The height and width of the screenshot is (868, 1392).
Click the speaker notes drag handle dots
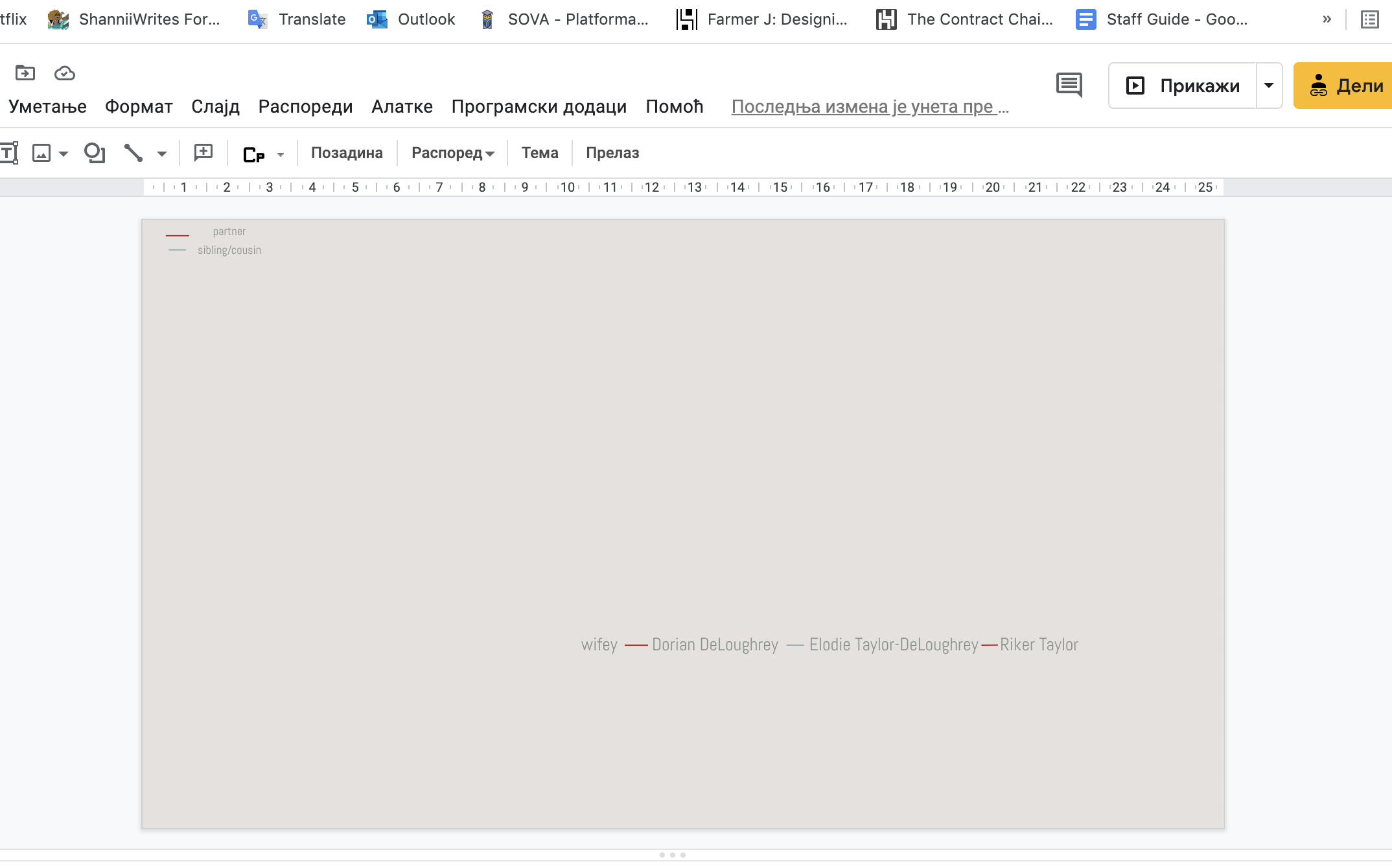pyautogui.click(x=672, y=855)
